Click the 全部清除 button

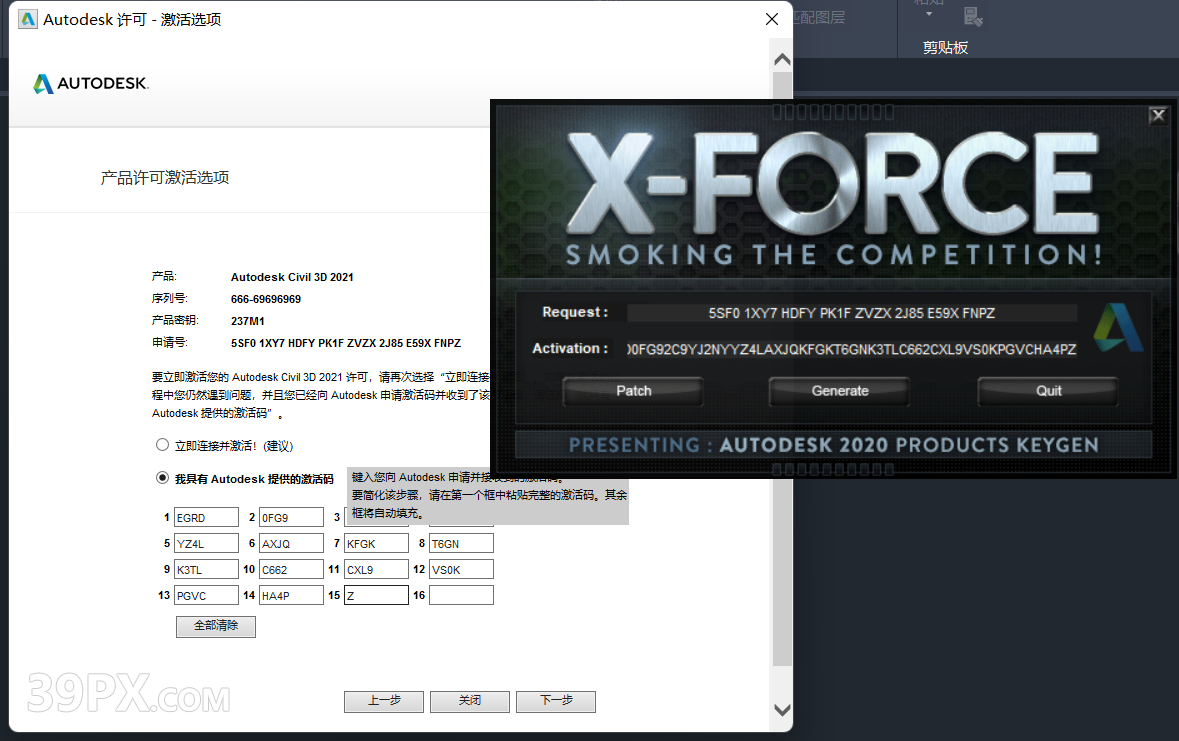click(x=216, y=626)
